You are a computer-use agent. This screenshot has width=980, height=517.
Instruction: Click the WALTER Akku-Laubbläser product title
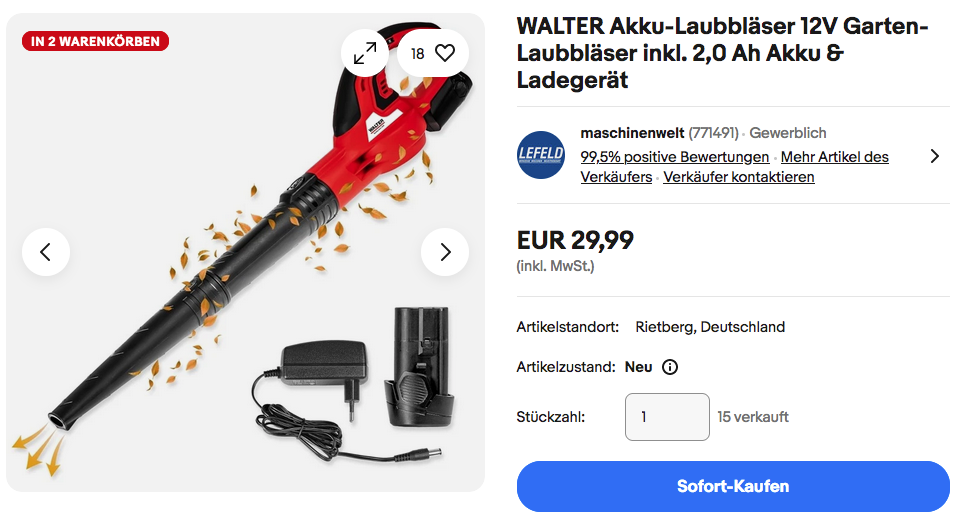(x=722, y=53)
